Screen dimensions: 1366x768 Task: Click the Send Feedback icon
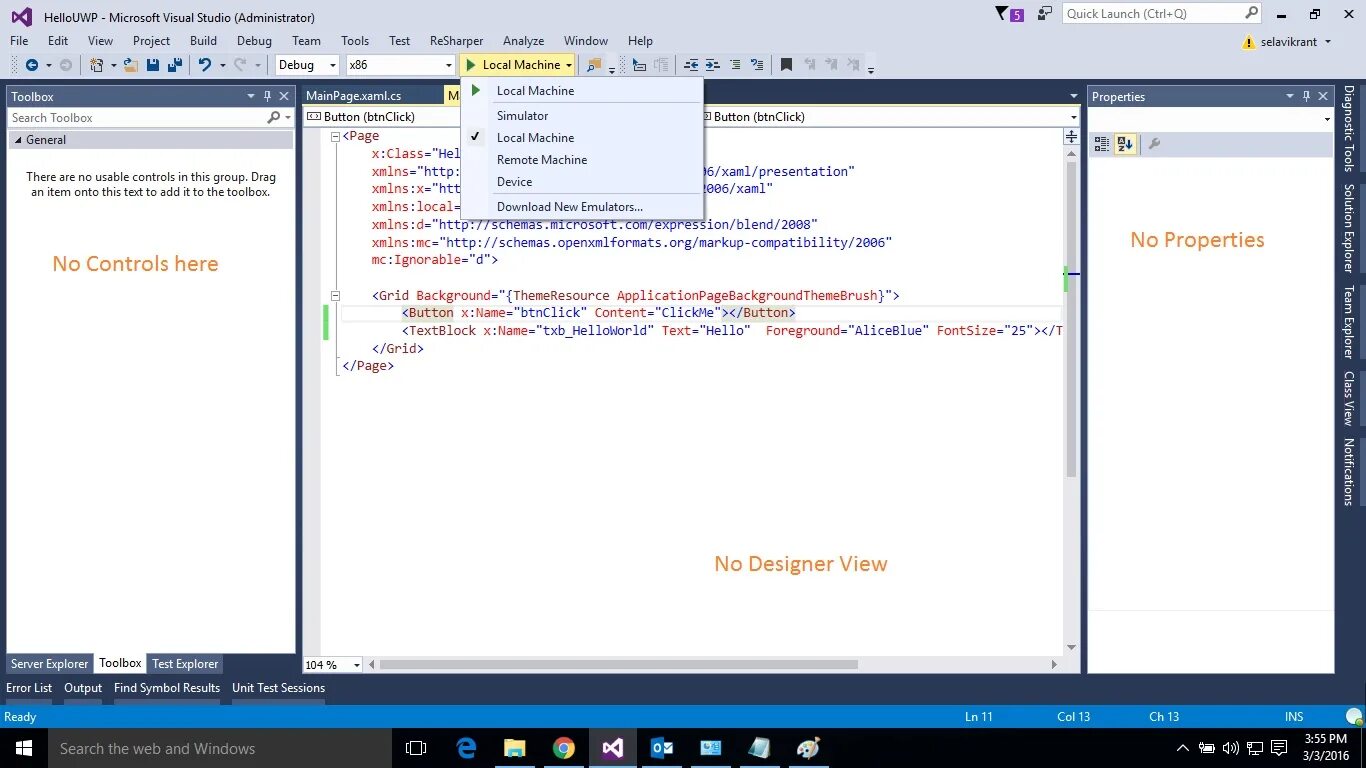1045,14
